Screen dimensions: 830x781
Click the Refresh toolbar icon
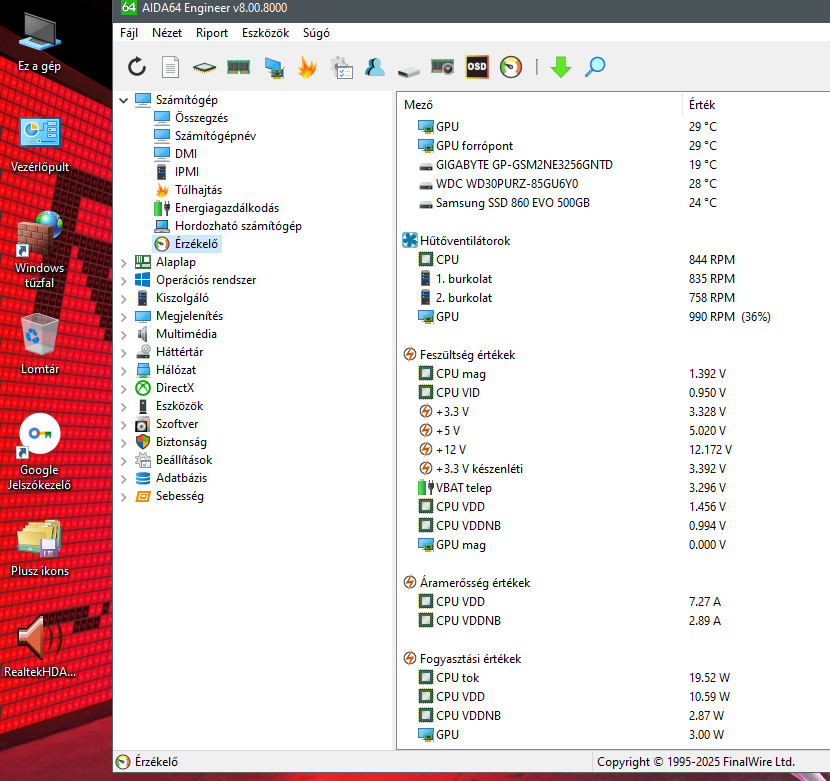click(137, 67)
